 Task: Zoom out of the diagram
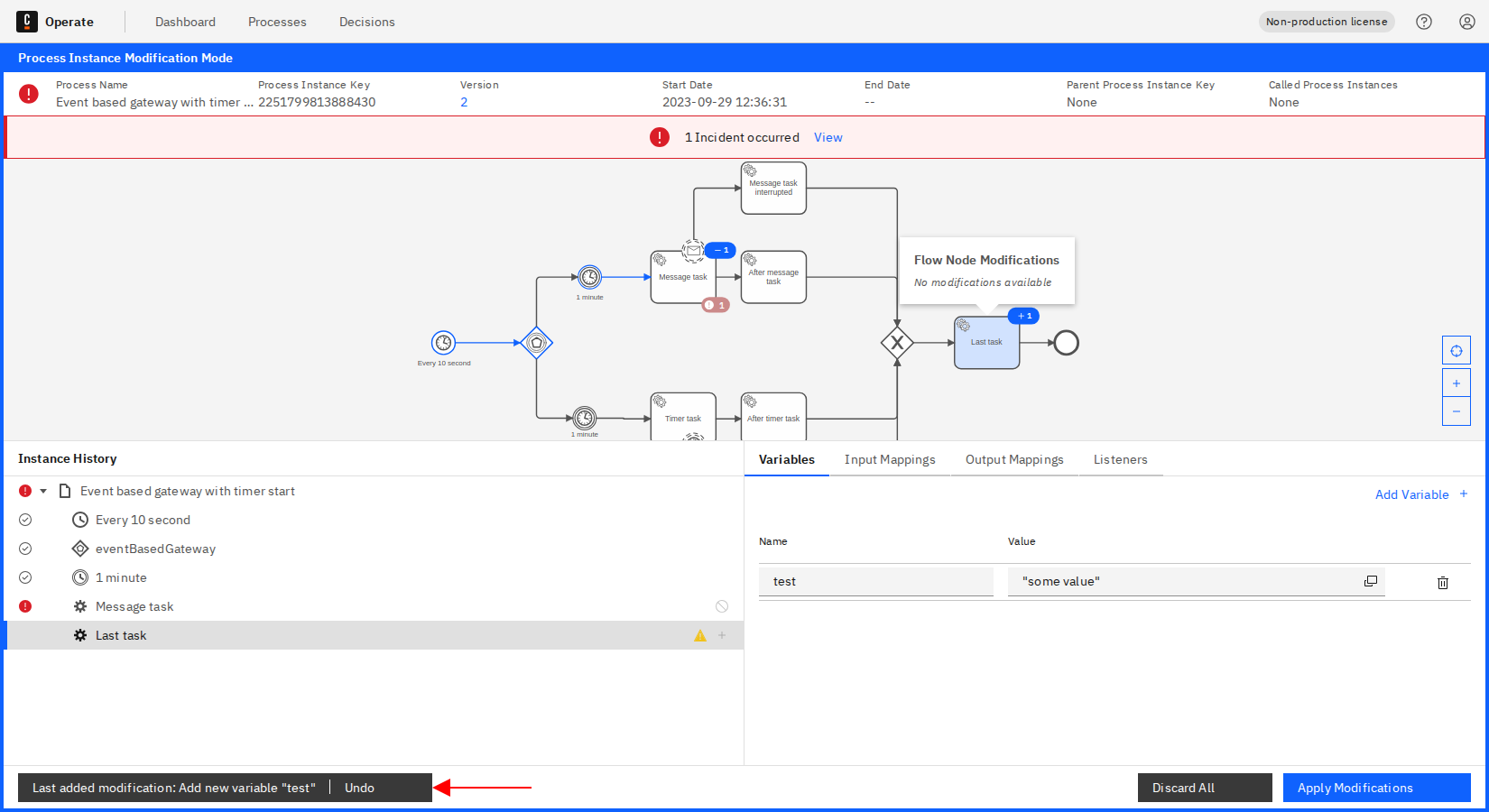[x=1456, y=411]
